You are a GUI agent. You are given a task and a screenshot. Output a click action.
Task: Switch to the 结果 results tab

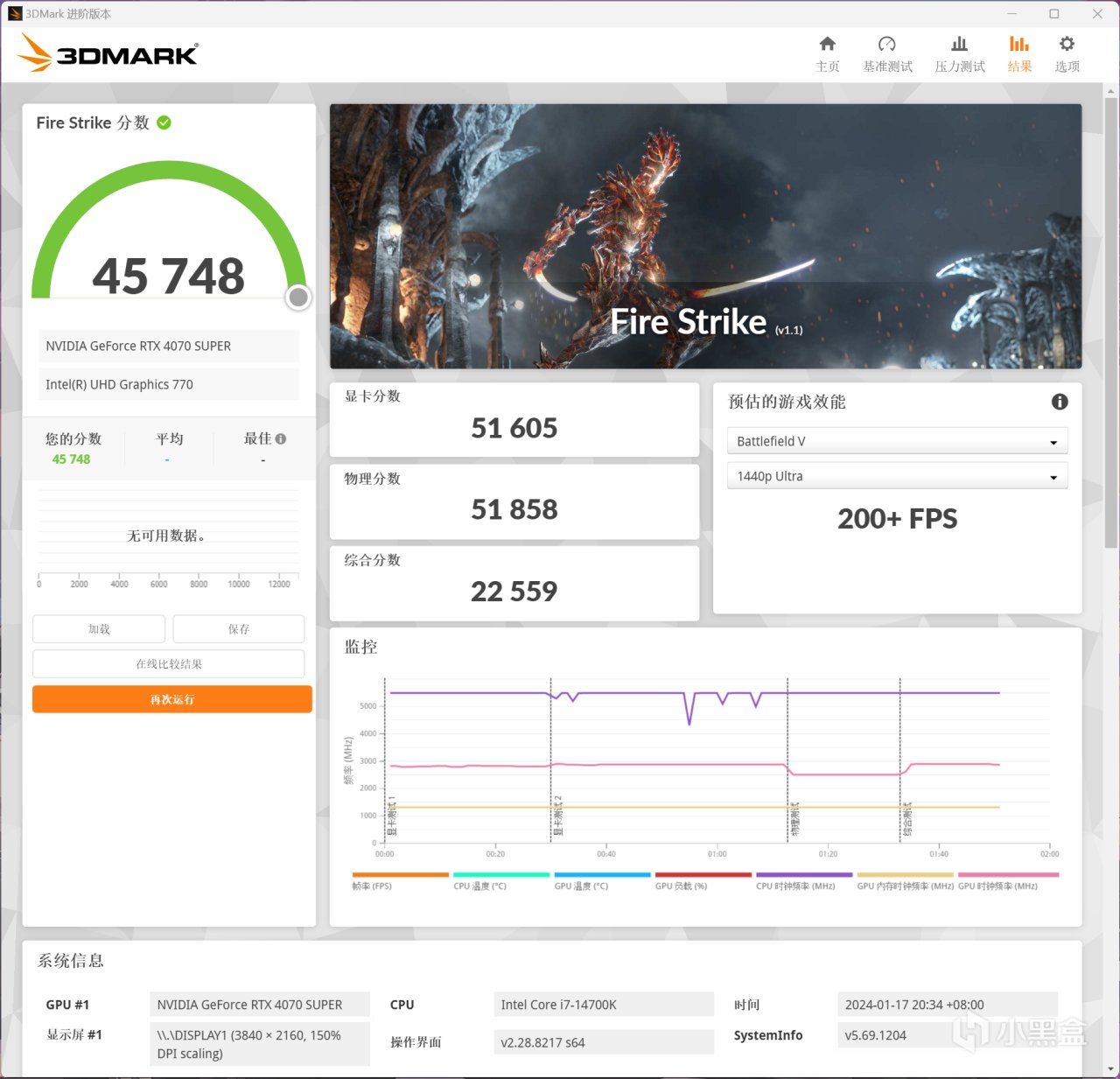[1019, 53]
